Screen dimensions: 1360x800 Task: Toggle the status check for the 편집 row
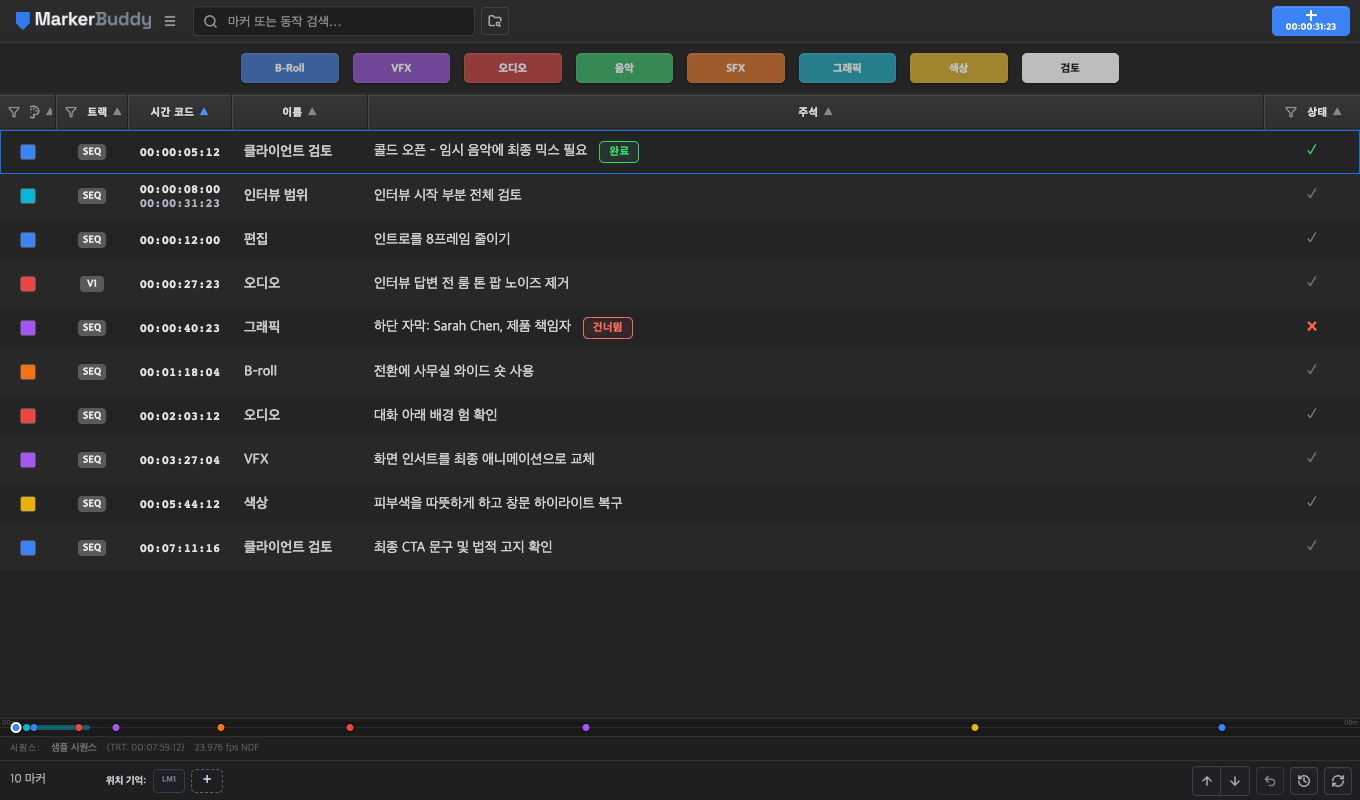pos(1312,238)
